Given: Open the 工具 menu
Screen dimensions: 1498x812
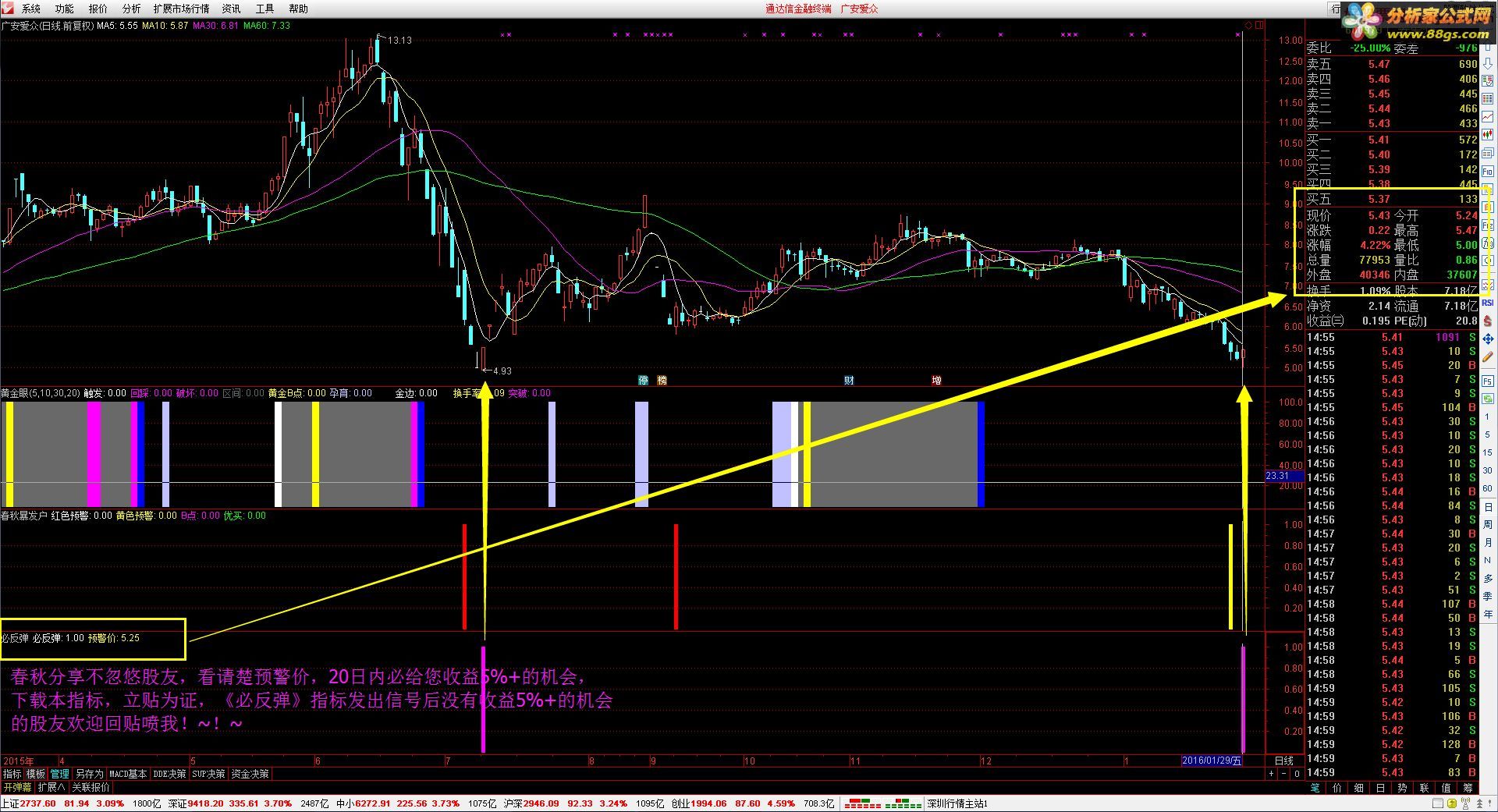Looking at the screenshot, I should (x=264, y=9).
